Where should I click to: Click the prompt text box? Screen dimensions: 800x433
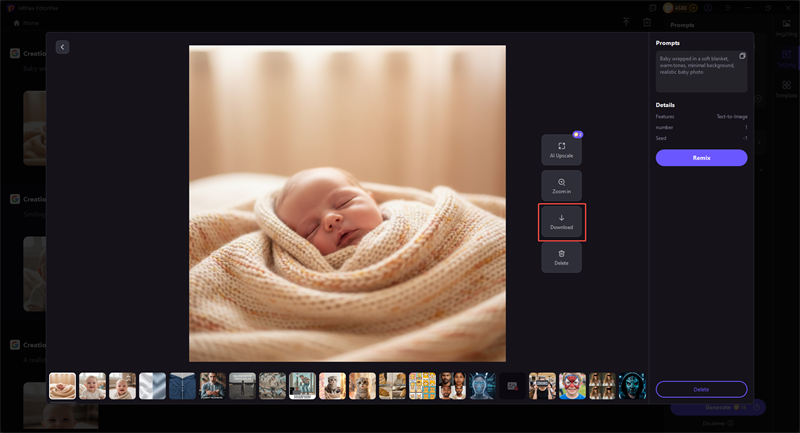click(x=702, y=71)
